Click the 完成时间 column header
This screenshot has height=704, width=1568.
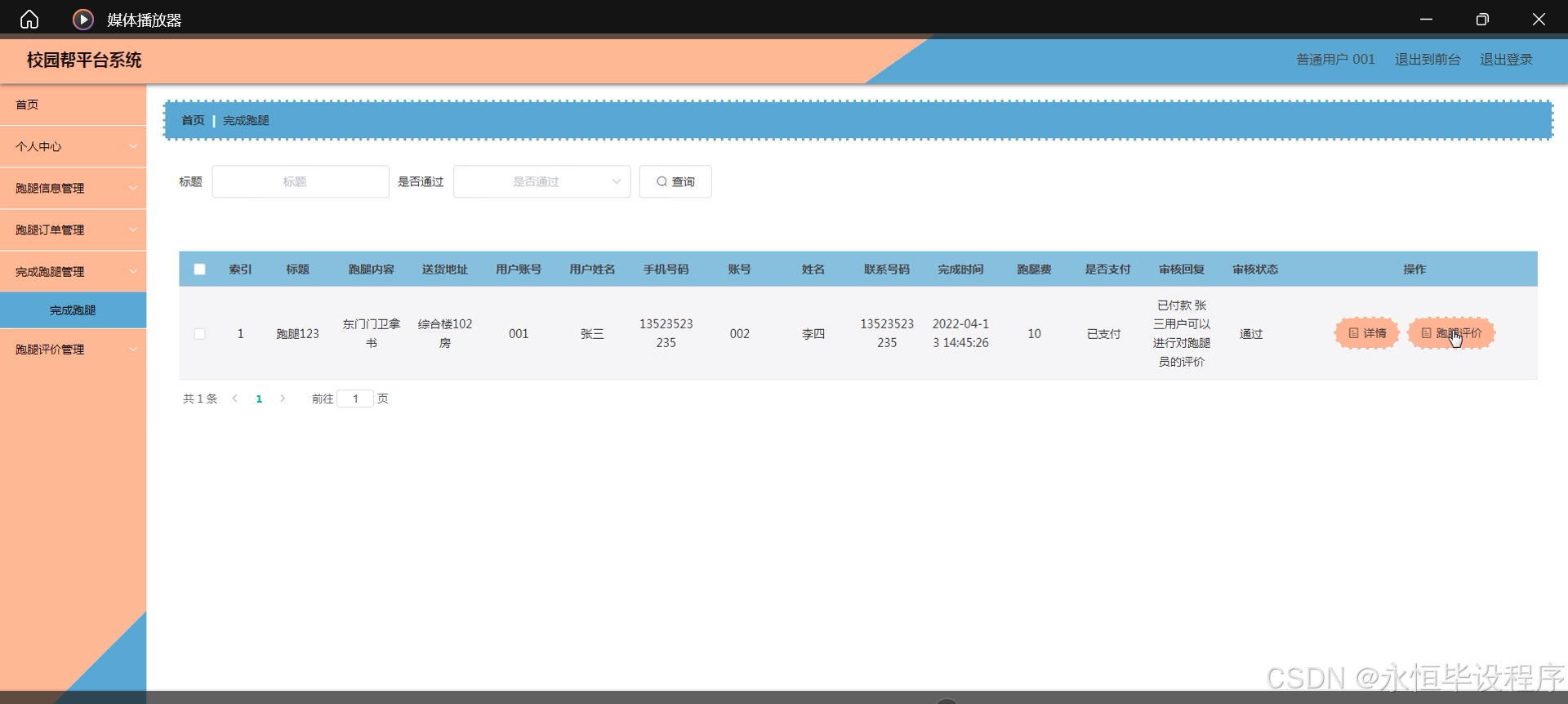(x=960, y=270)
